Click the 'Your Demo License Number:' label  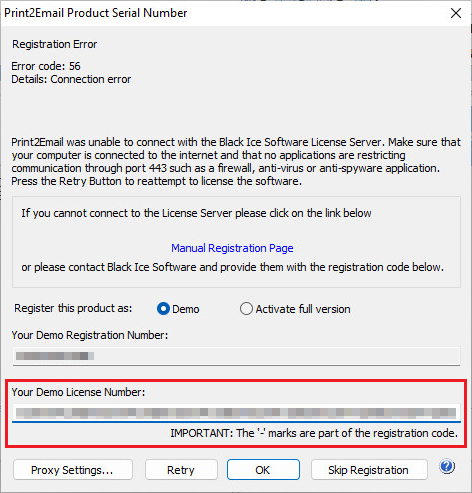point(78,392)
